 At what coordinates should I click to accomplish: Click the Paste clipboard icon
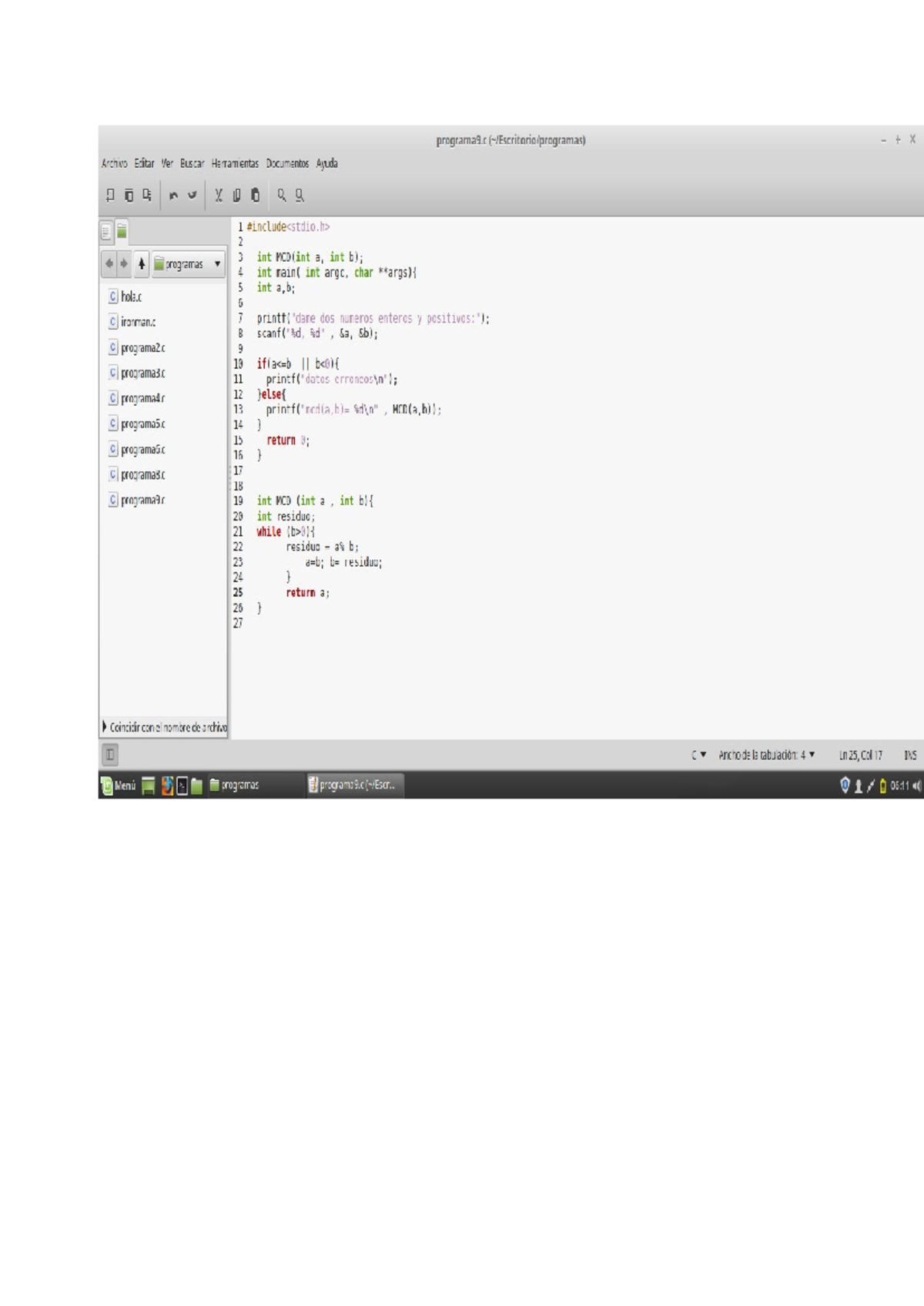point(255,196)
